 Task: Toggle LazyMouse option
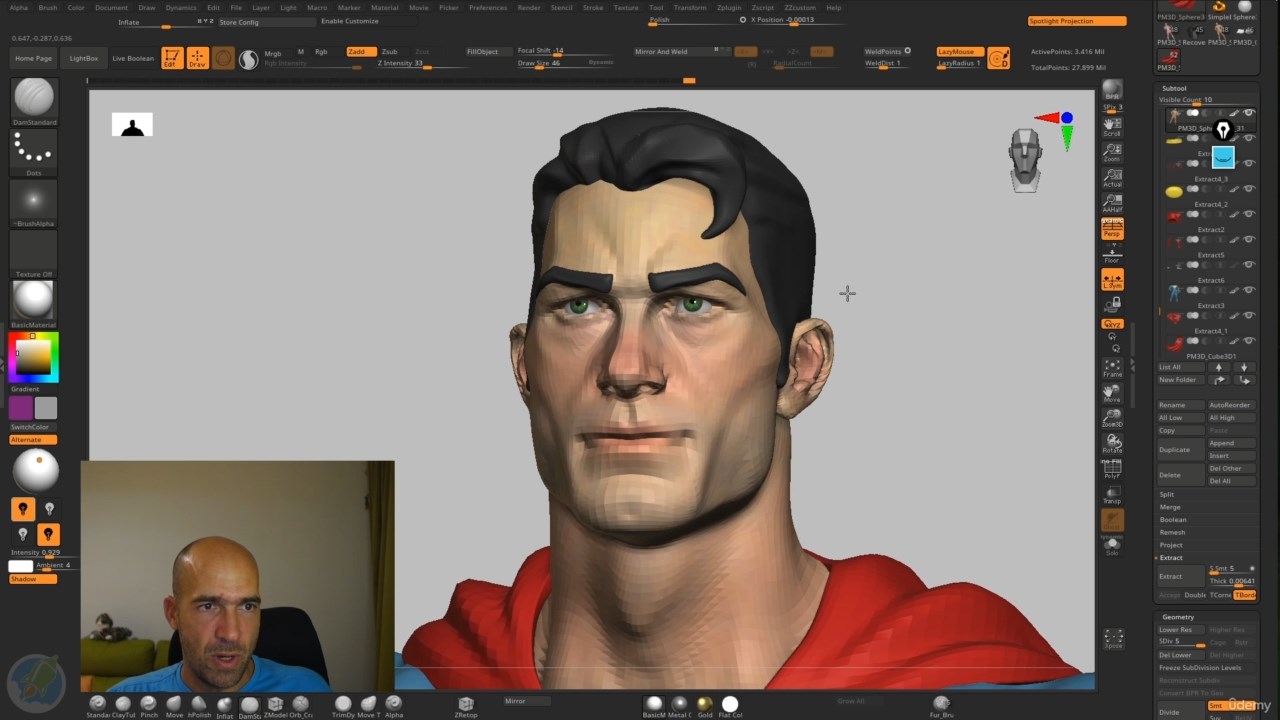click(x=958, y=51)
